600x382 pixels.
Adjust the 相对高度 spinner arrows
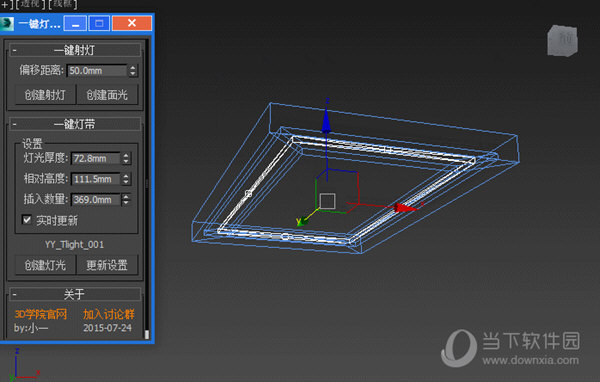[126, 179]
